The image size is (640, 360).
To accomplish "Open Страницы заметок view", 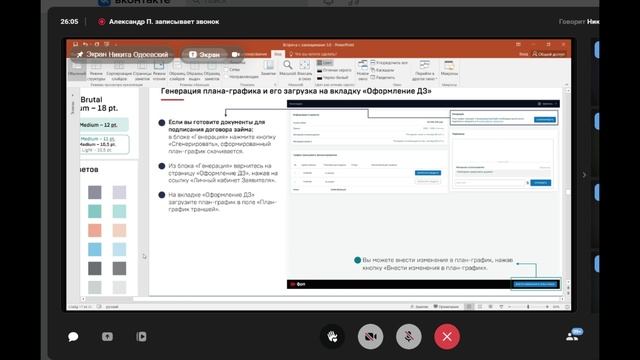I will [x=142, y=71].
